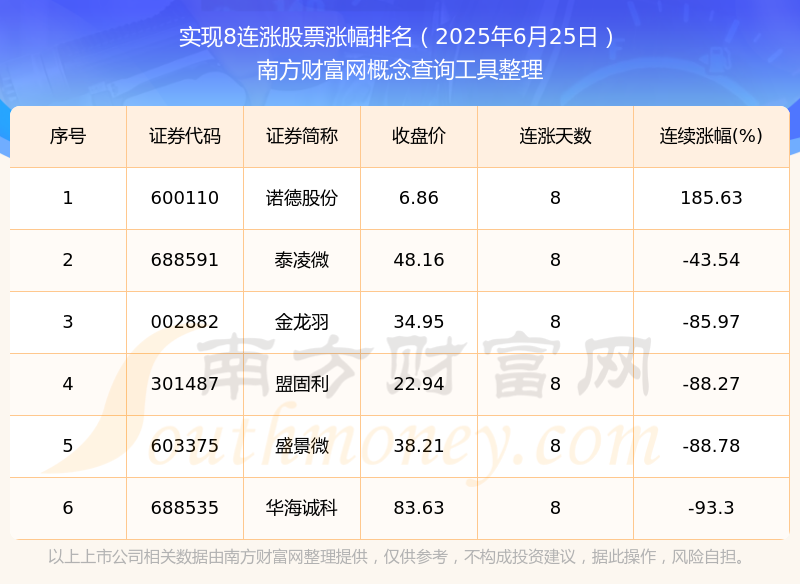Click rank number 4 in 盟固利 row
The image size is (800, 584).
[68, 384]
